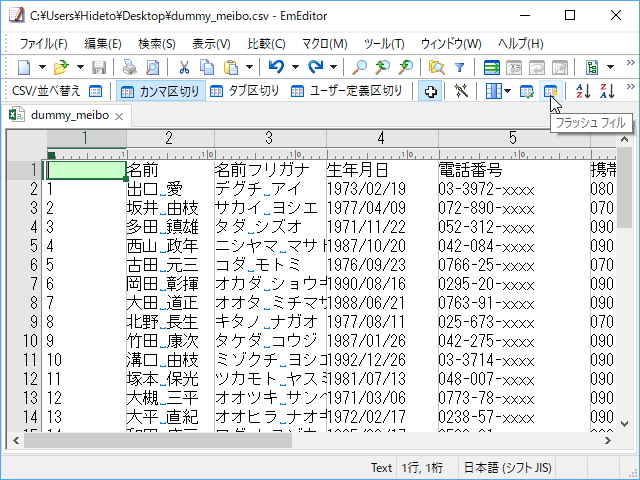This screenshot has height=480, width=640.
Task: Click the Redo arrow icon
Action: click(x=315, y=67)
